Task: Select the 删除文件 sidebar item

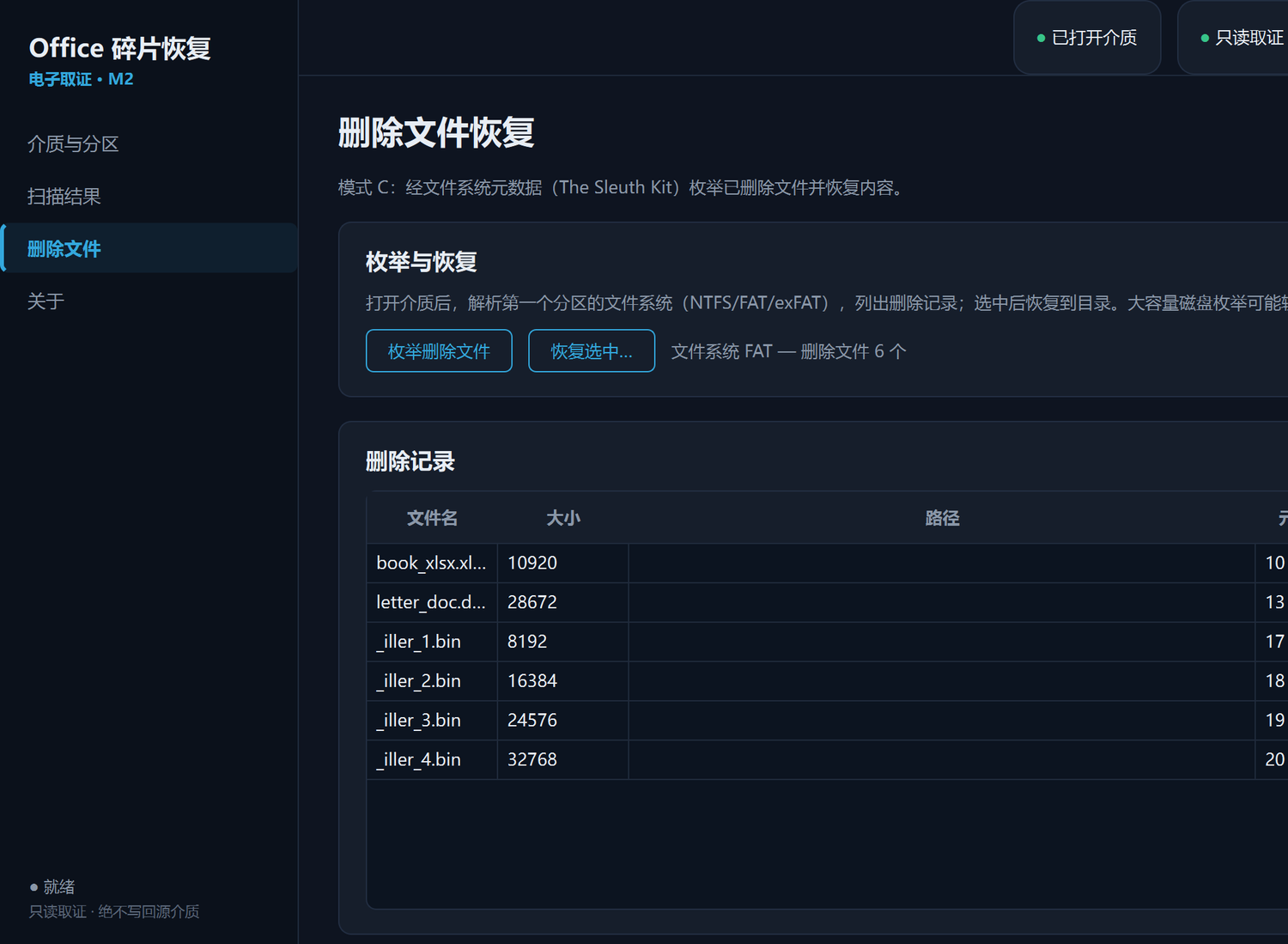Action: pos(149,248)
